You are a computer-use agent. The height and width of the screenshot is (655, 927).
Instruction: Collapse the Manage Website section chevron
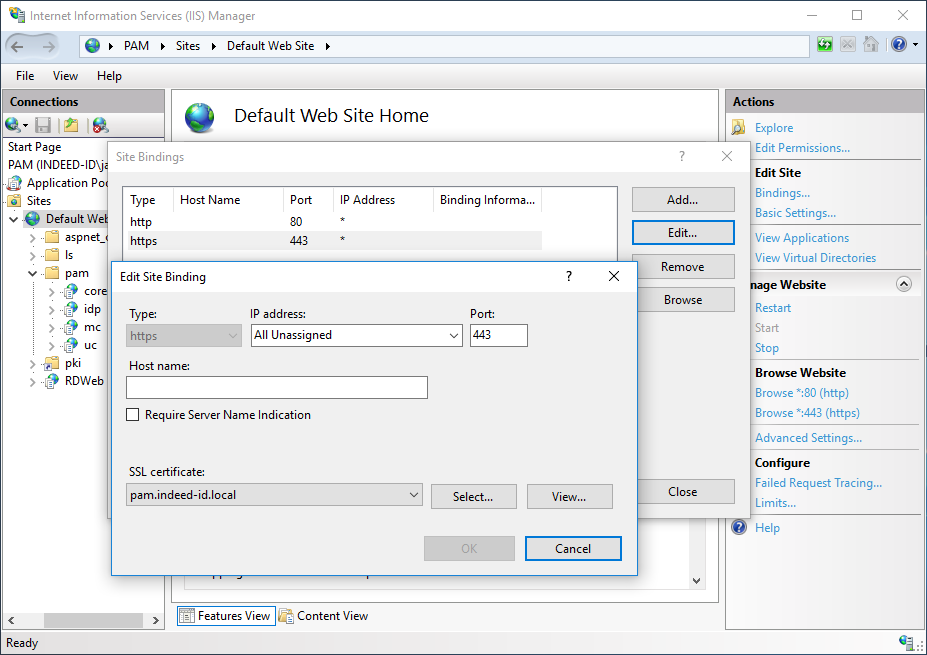pyautogui.click(x=904, y=284)
